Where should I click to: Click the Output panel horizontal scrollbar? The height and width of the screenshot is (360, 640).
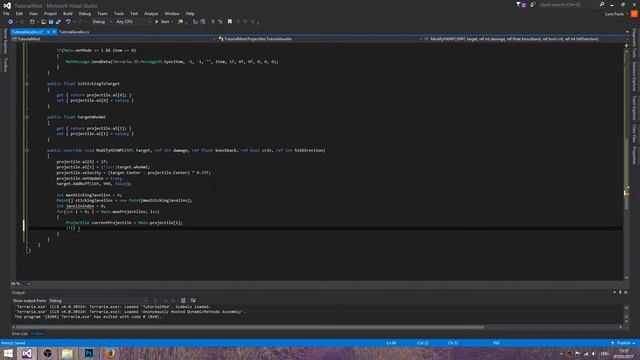pos(250,327)
